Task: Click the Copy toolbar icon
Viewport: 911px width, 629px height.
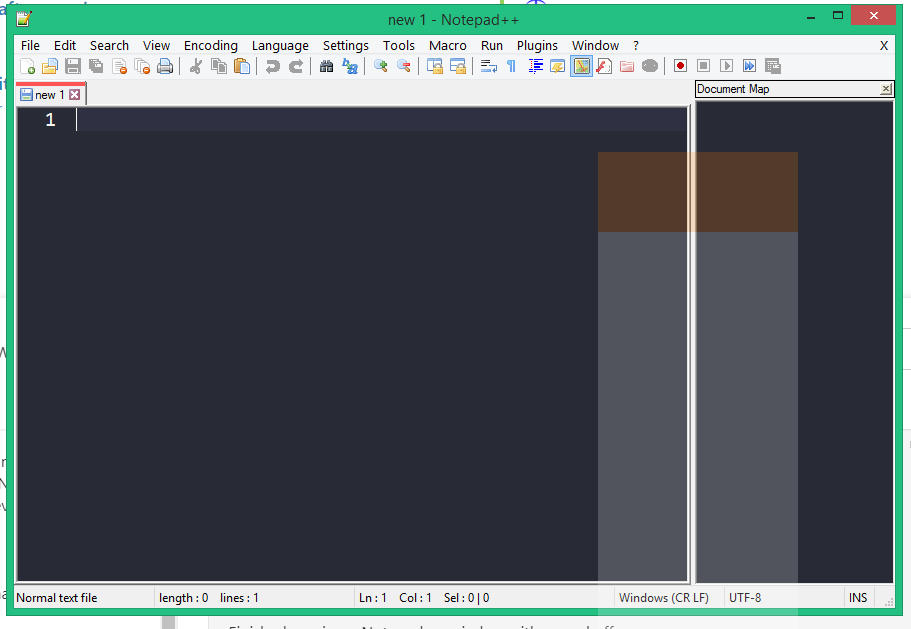Action: coord(219,66)
